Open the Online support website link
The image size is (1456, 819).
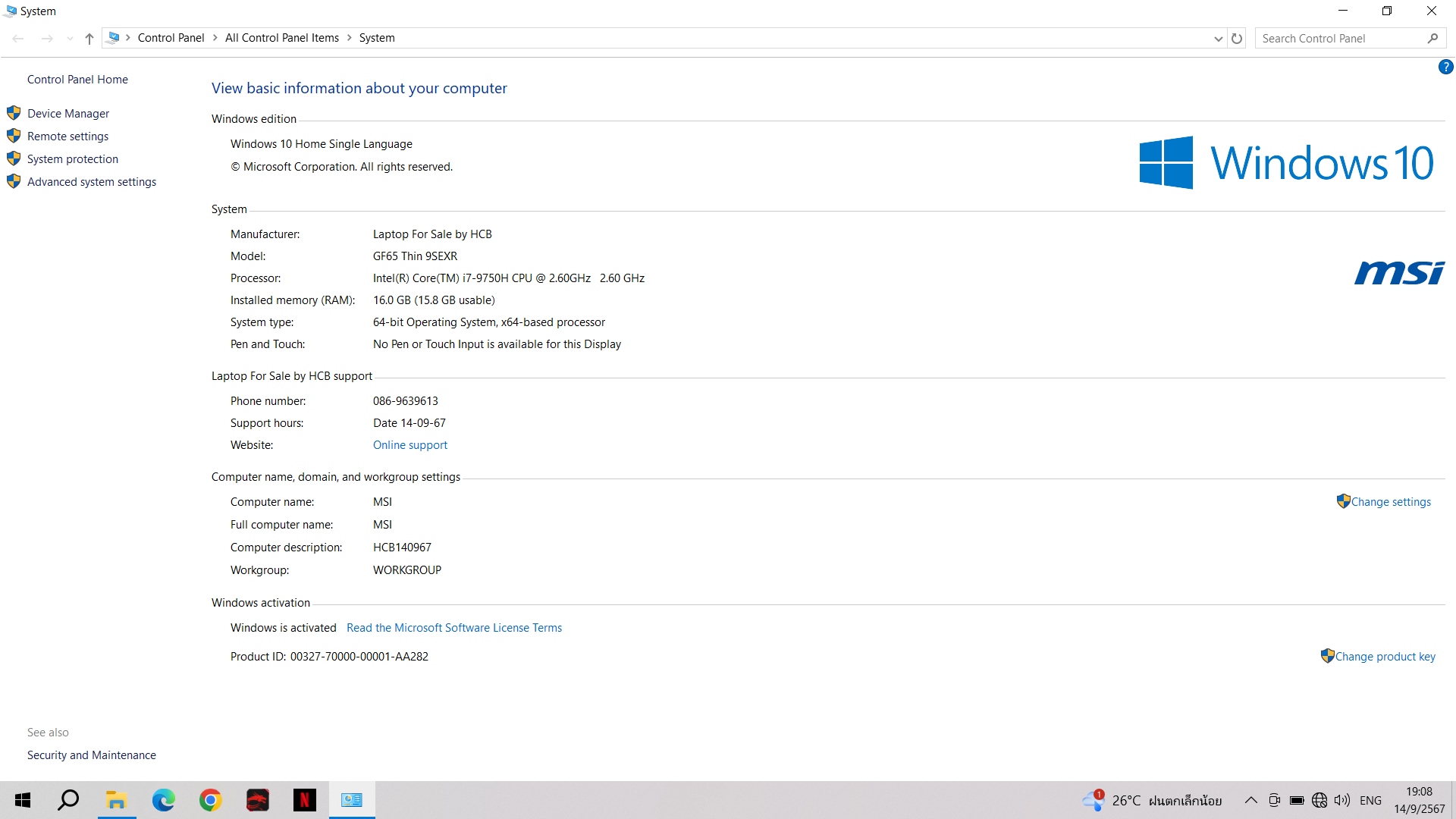pos(409,445)
